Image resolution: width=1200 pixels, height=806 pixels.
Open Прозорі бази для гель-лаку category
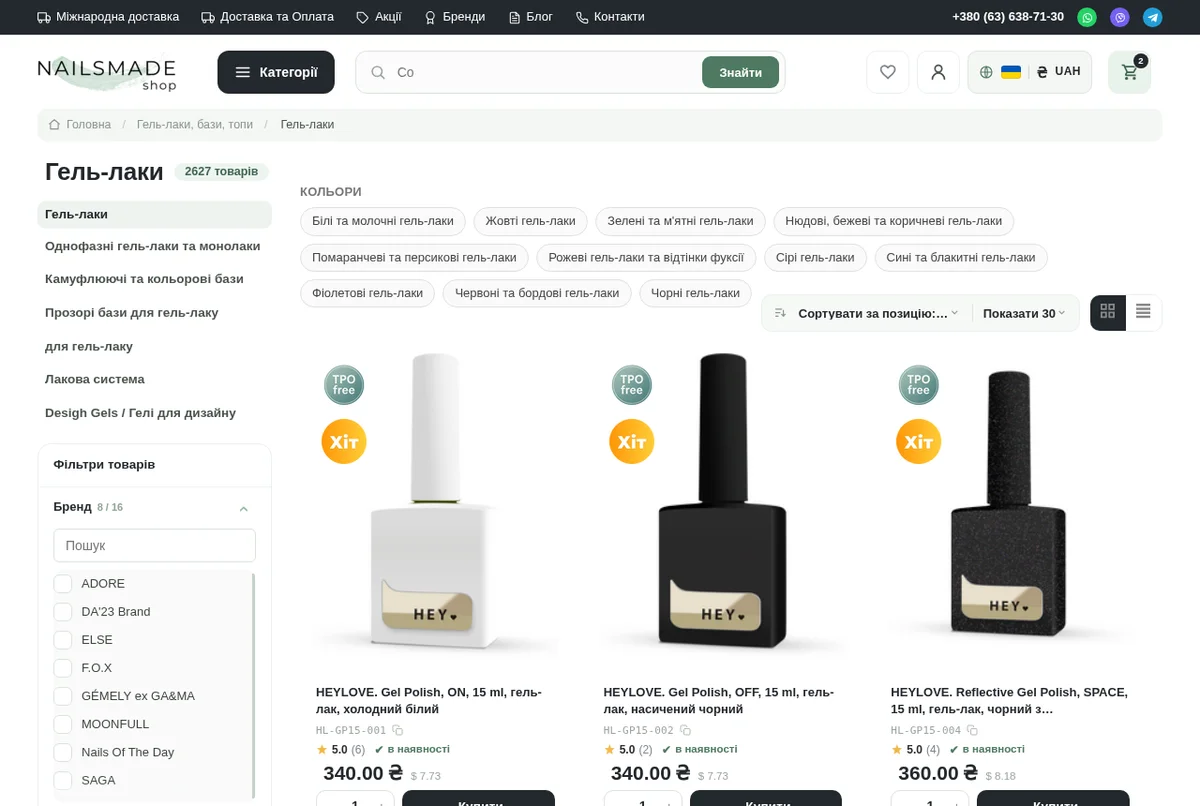[132, 313]
